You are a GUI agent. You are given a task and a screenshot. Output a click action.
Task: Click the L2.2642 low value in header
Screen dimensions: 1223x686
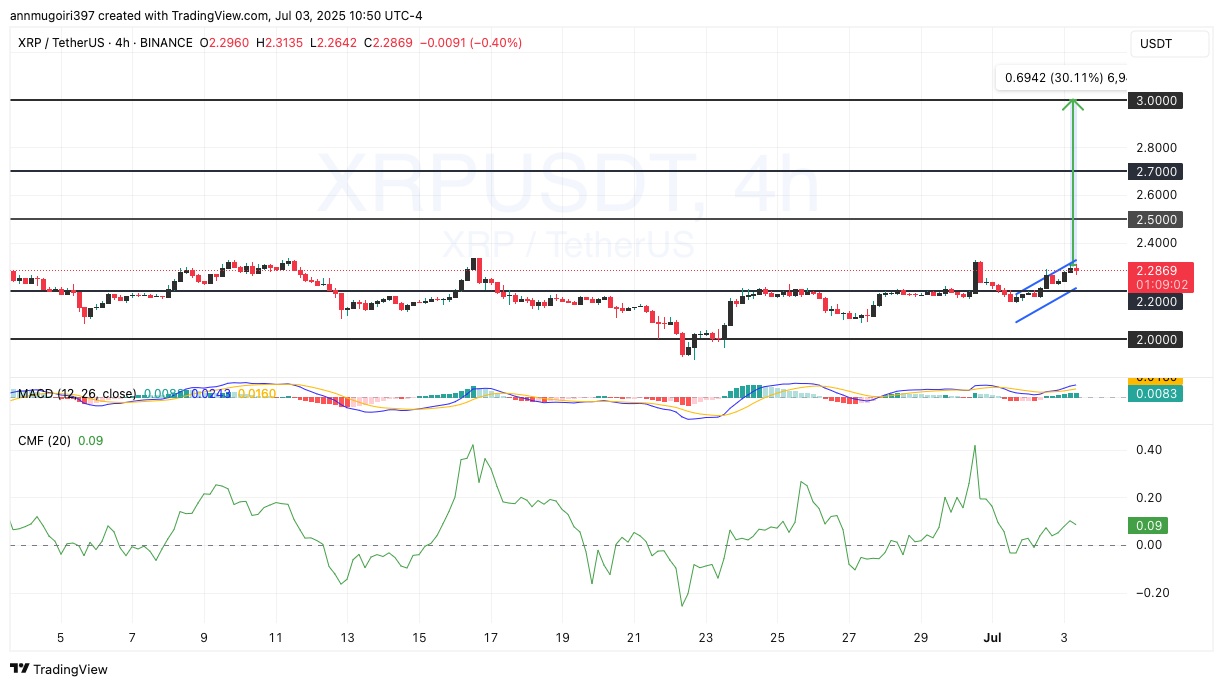click(333, 43)
